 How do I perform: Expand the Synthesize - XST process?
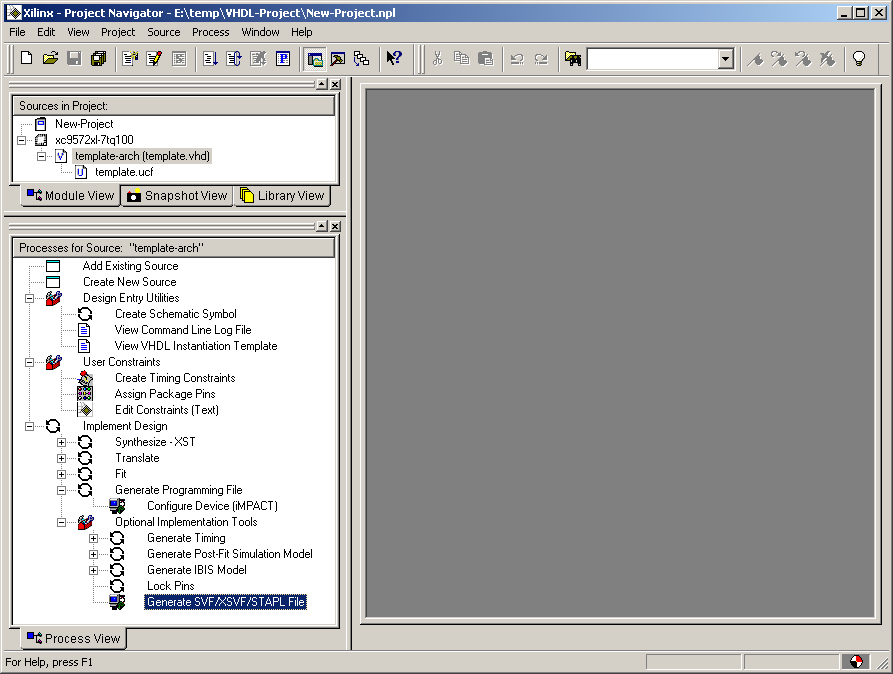(61, 442)
